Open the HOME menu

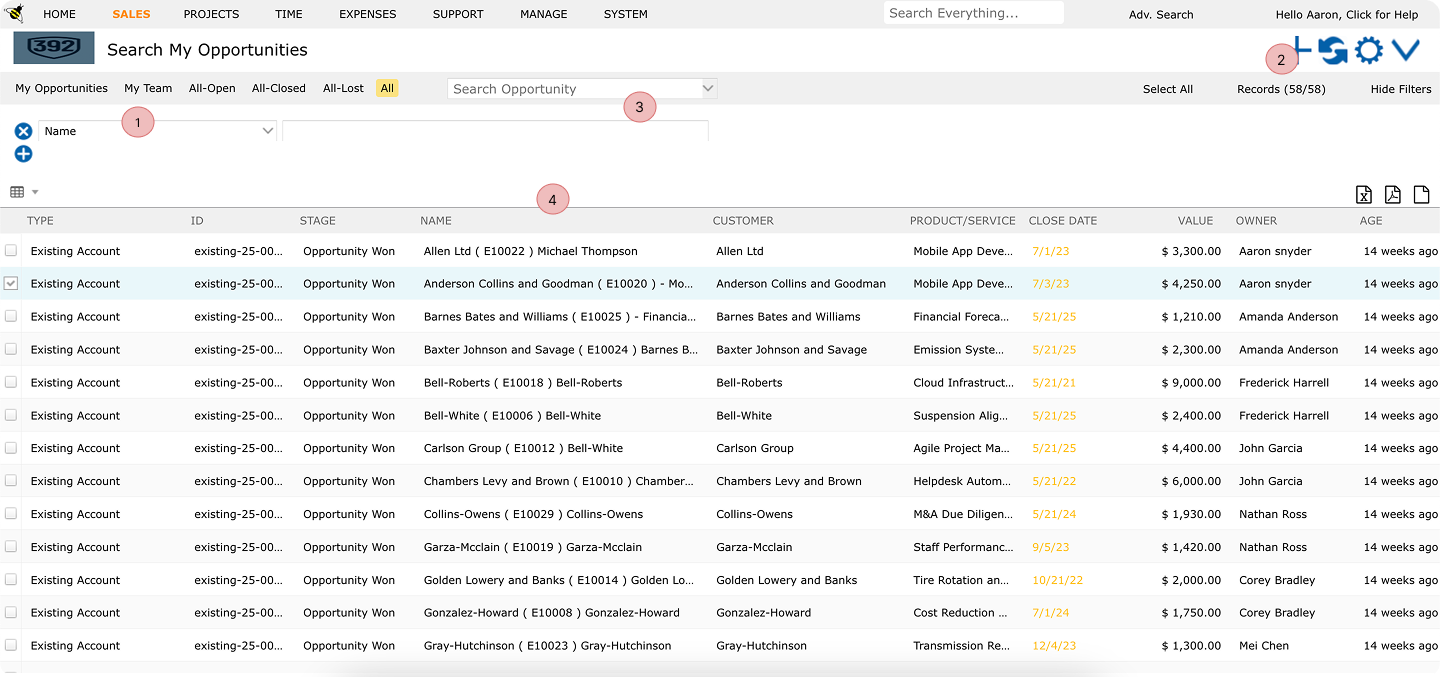[59, 14]
